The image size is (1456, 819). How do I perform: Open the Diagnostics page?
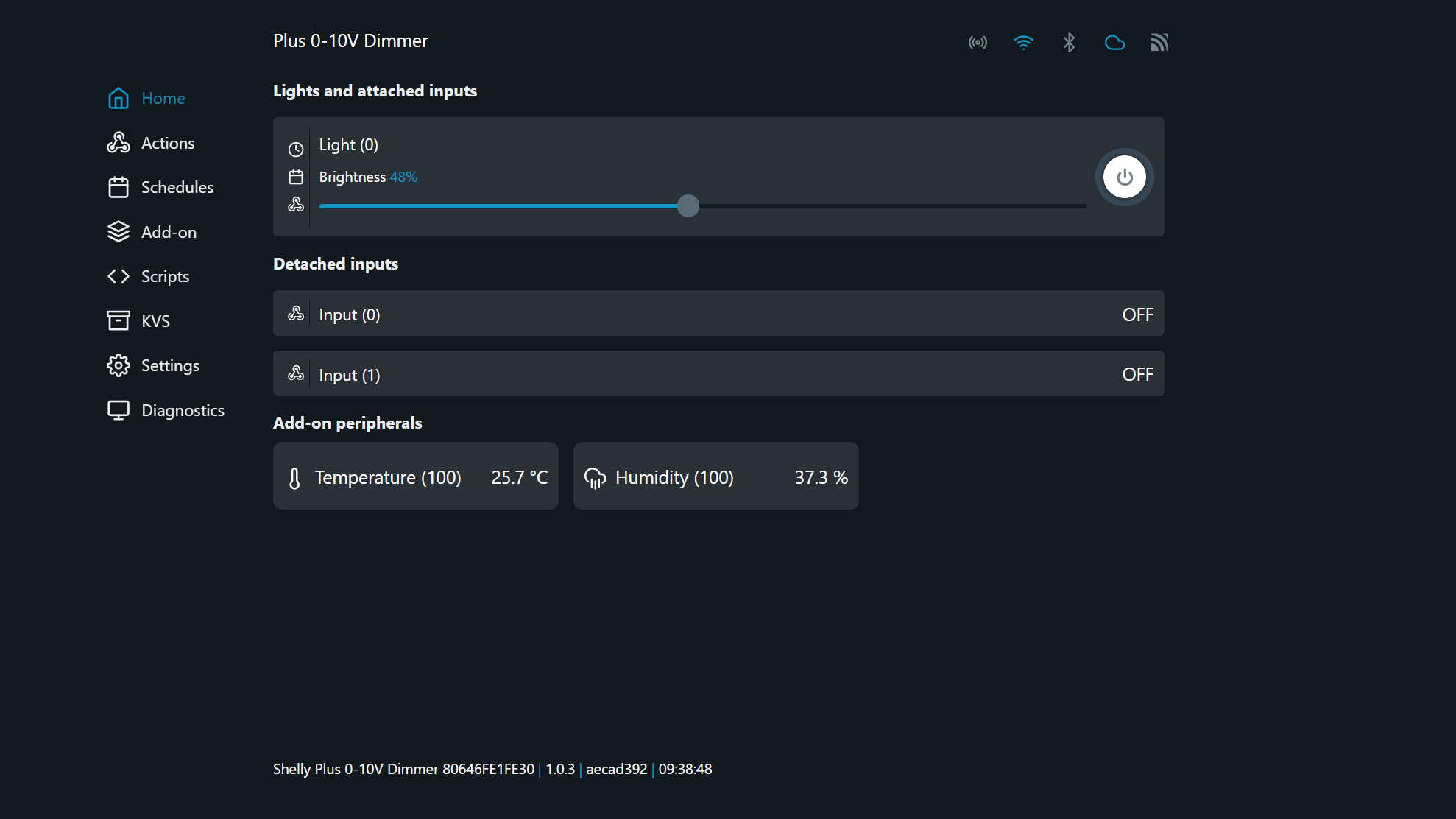(182, 410)
